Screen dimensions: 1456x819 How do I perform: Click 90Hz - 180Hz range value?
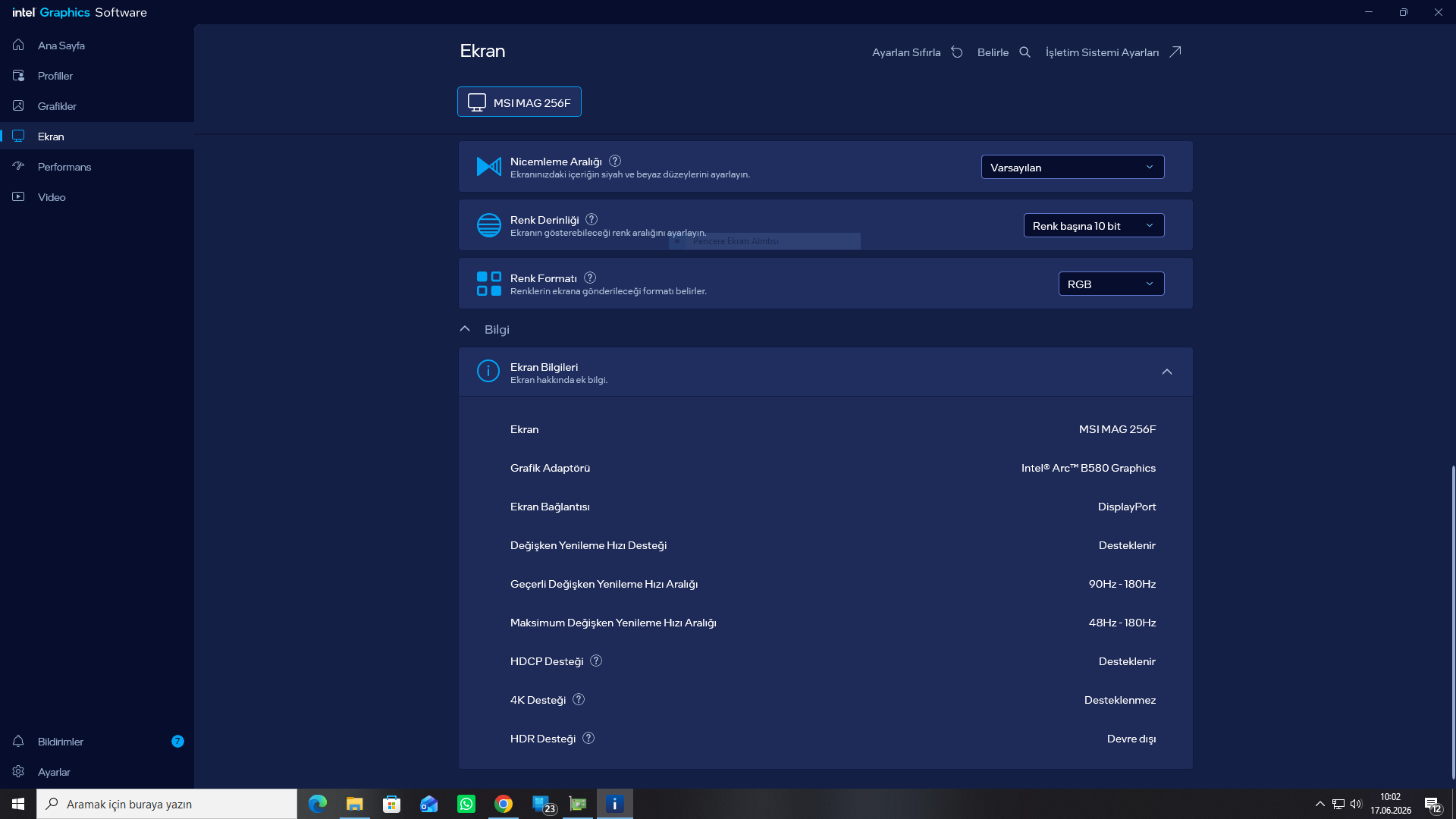[x=1122, y=584]
